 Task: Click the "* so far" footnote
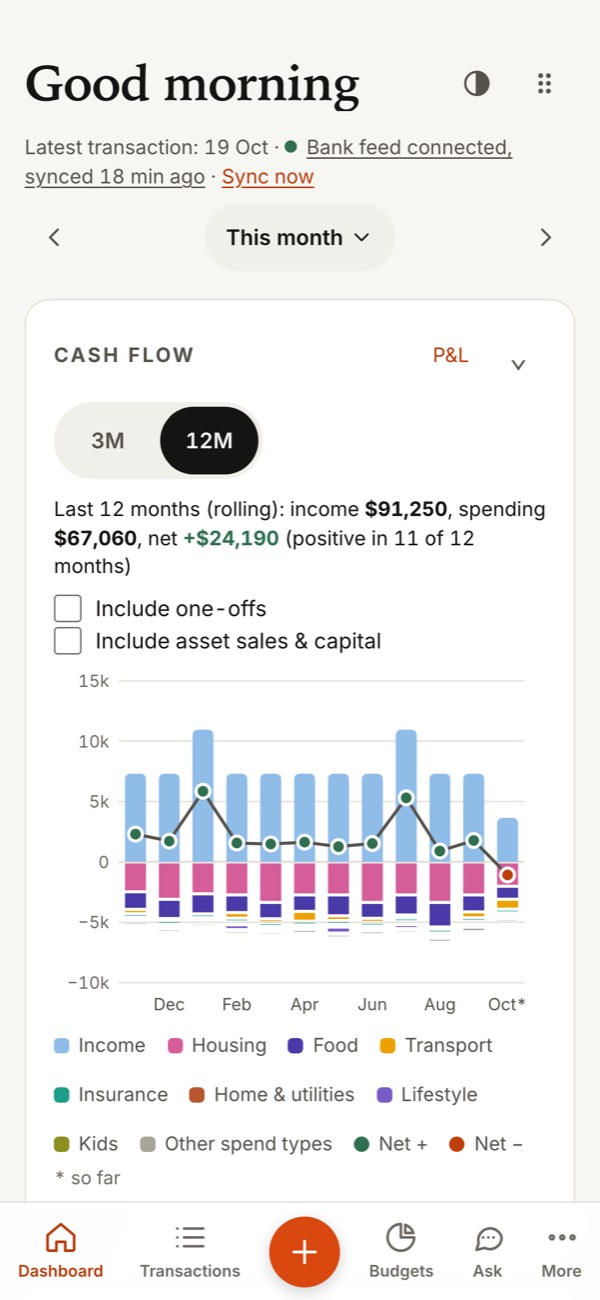click(88, 1178)
